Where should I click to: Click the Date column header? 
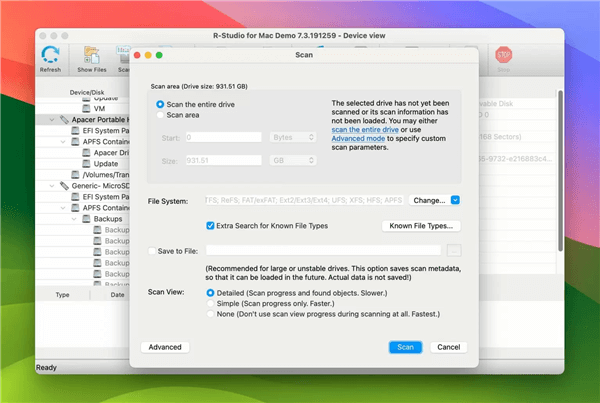pos(117,295)
